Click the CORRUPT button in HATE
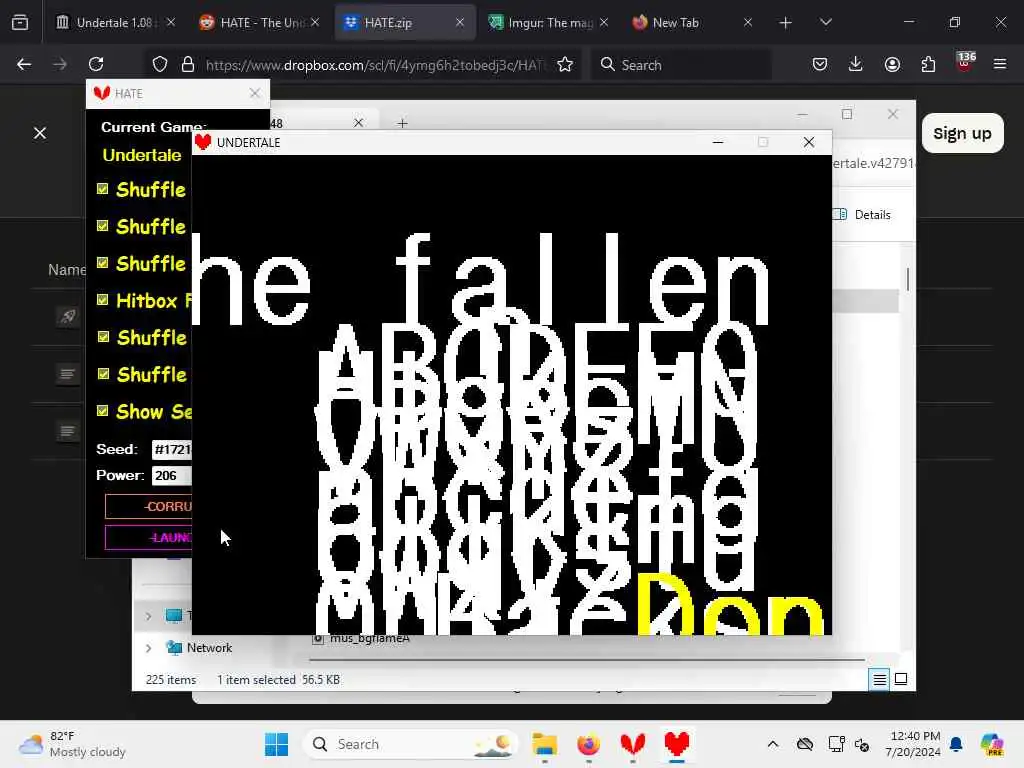This screenshot has width=1024, height=768. pyautogui.click(x=149, y=506)
